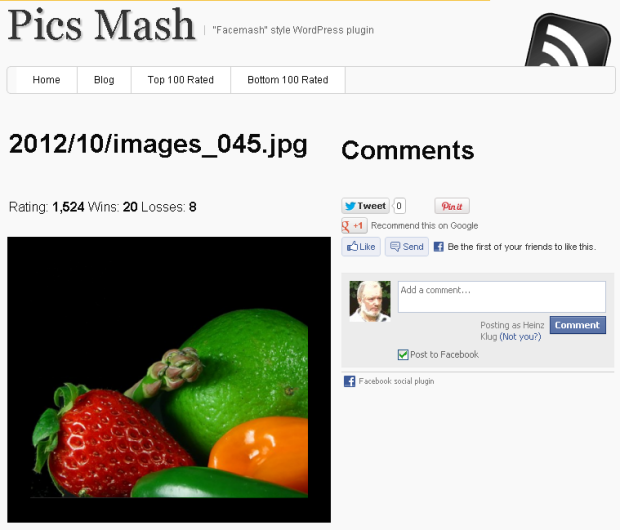Open the Blog menu item
This screenshot has width=620, height=530.
pyautogui.click(x=104, y=80)
